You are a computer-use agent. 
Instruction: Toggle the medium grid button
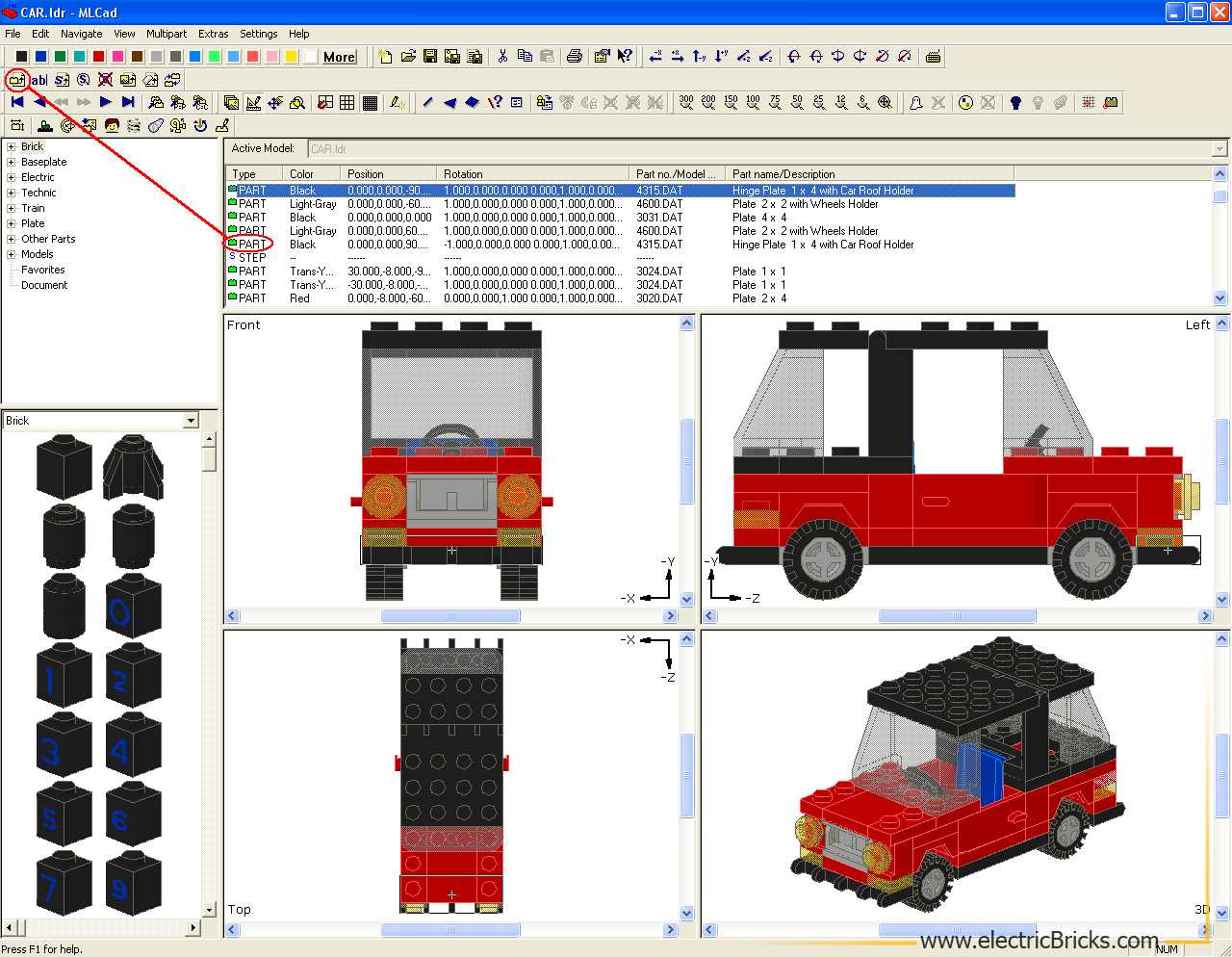tap(347, 103)
